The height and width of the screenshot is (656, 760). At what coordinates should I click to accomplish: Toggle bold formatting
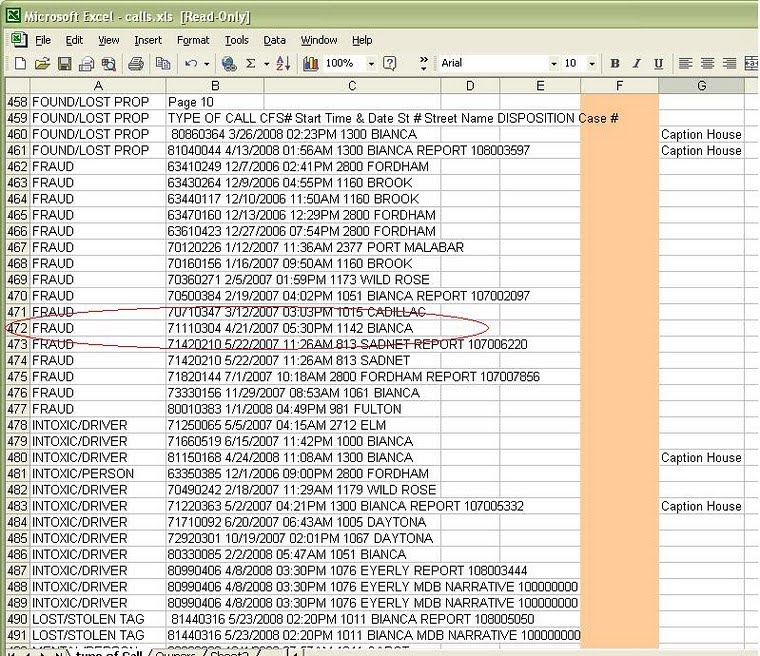click(615, 64)
